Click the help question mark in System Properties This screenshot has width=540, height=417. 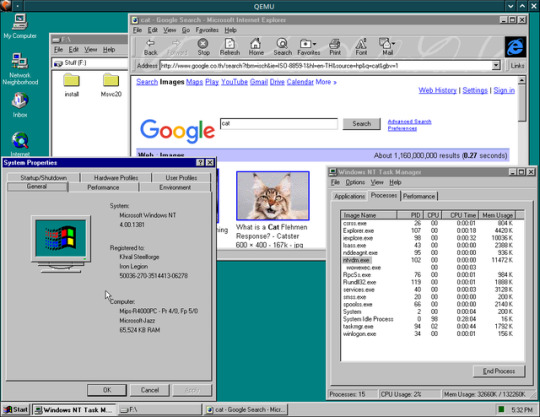coord(200,163)
